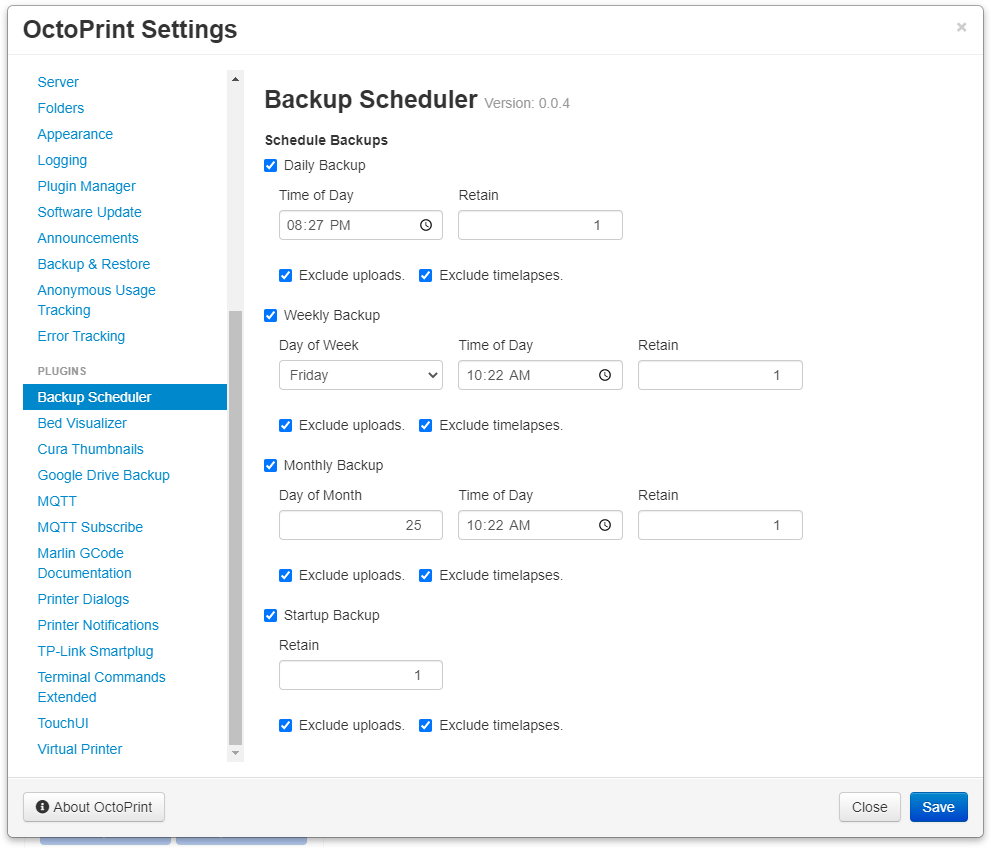Uncheck Exclude timelapses under Daily Backup
The height and width of the screenshot is (848, 991).
(425, 276)
